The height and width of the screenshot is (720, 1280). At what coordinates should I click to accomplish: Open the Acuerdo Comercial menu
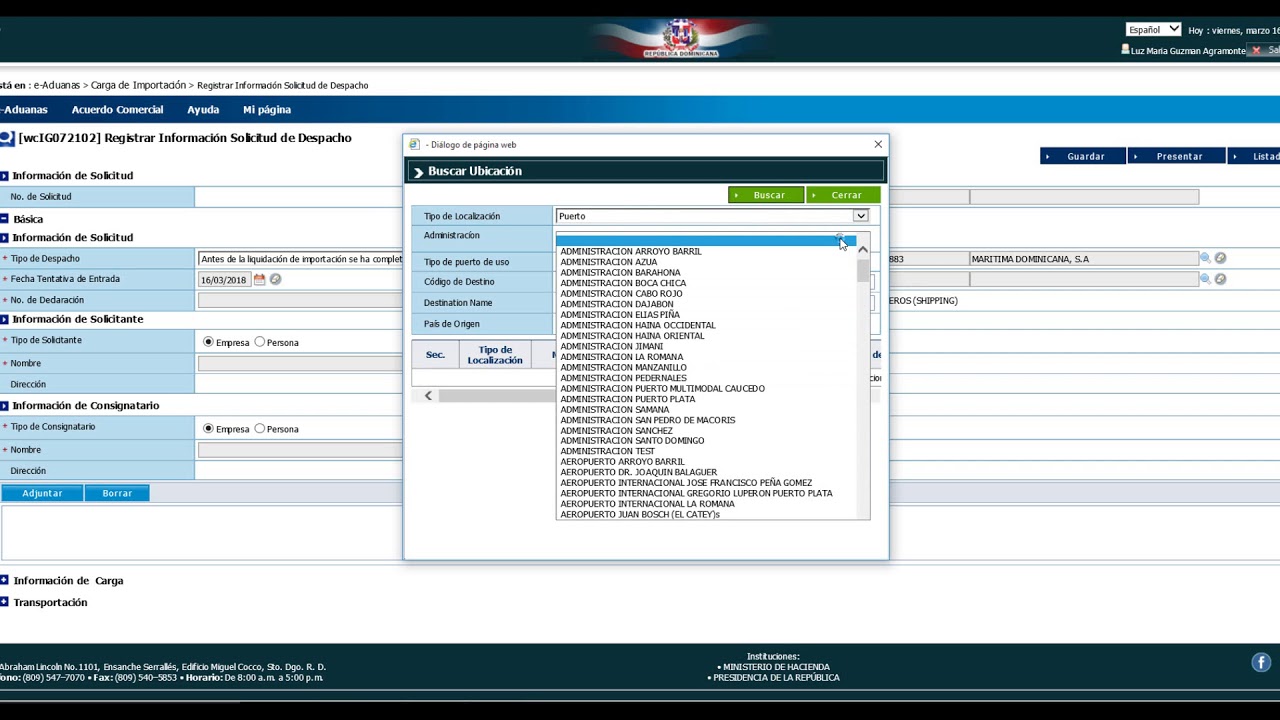(x=117, y=110)
